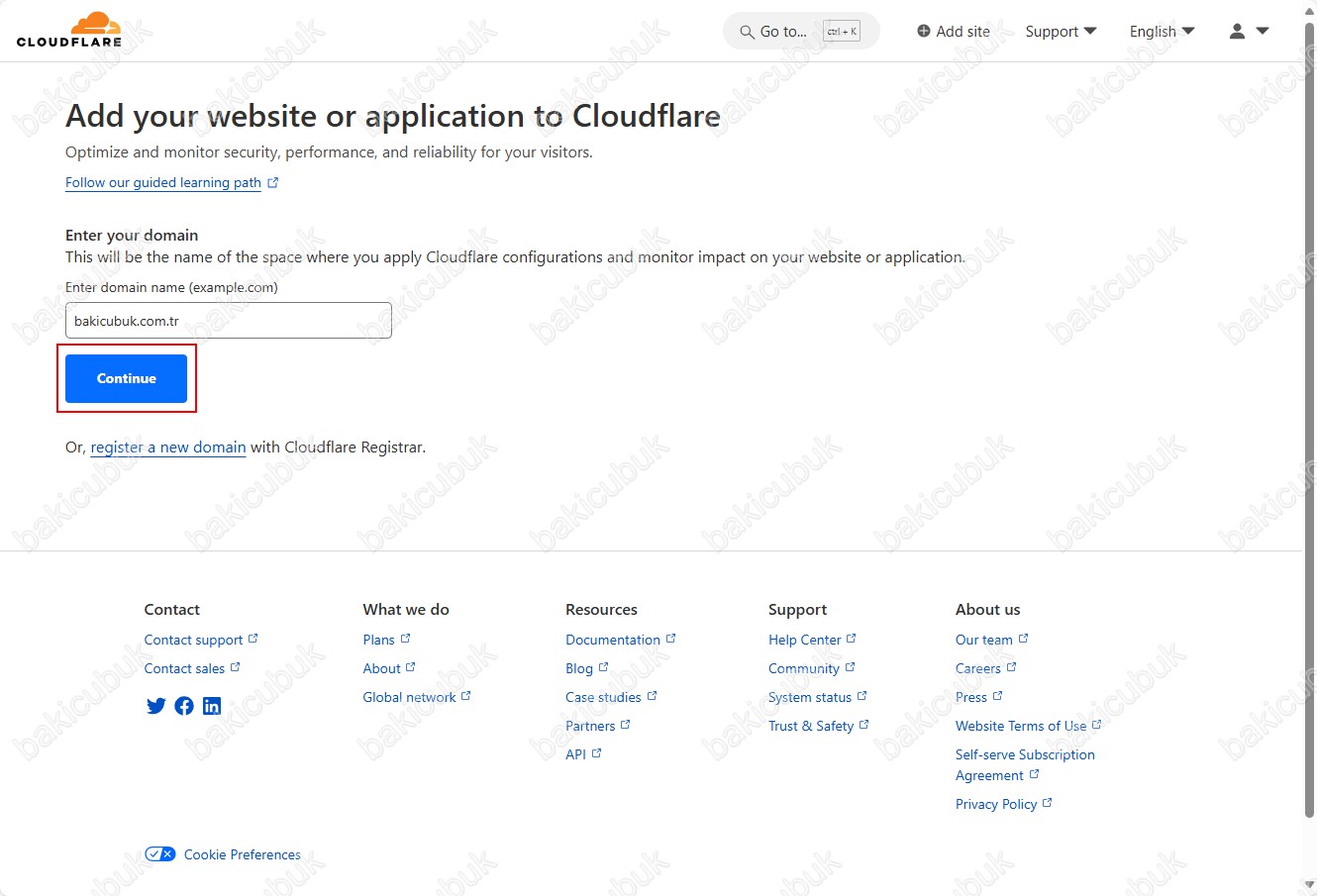Open Follow our guided learning path link

click(x=163, y=182)
